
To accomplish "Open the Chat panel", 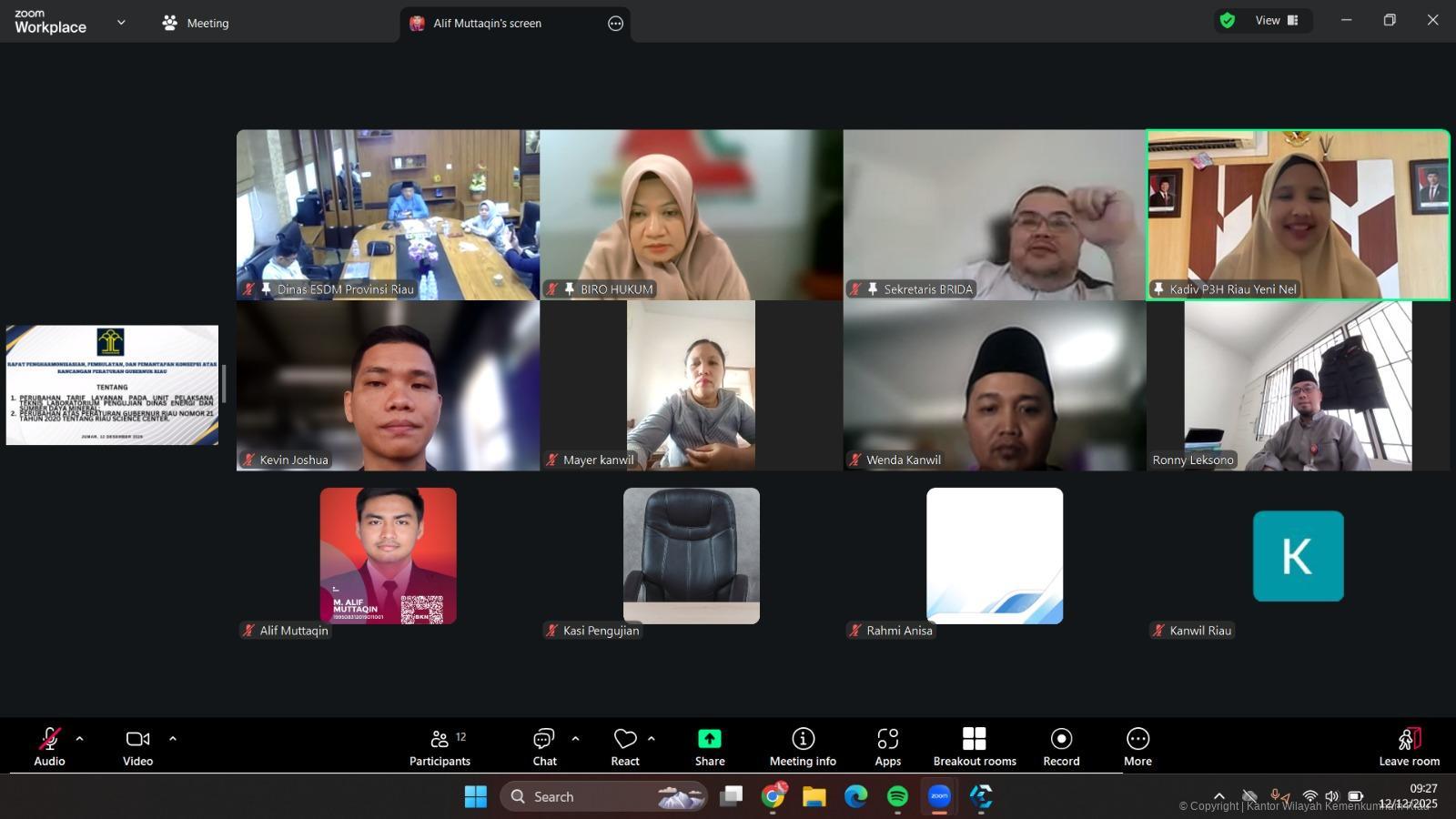I will click(544, 746).
